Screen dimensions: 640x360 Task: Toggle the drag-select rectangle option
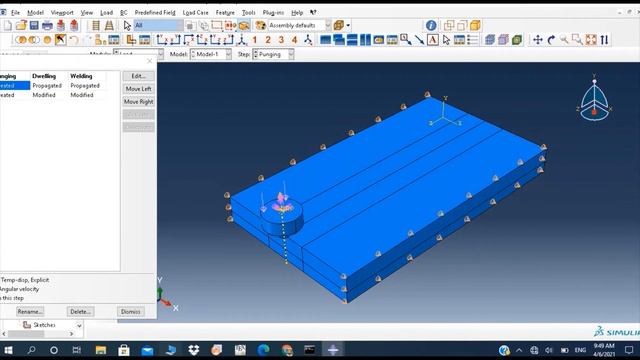pos(217,26)
